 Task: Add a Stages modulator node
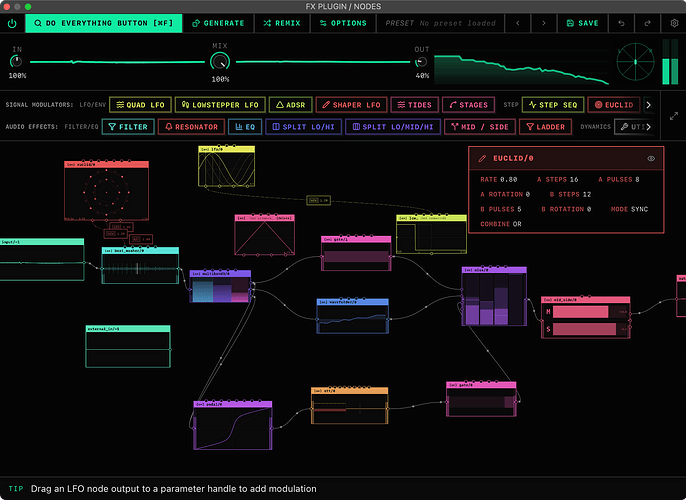click(469, 105)
